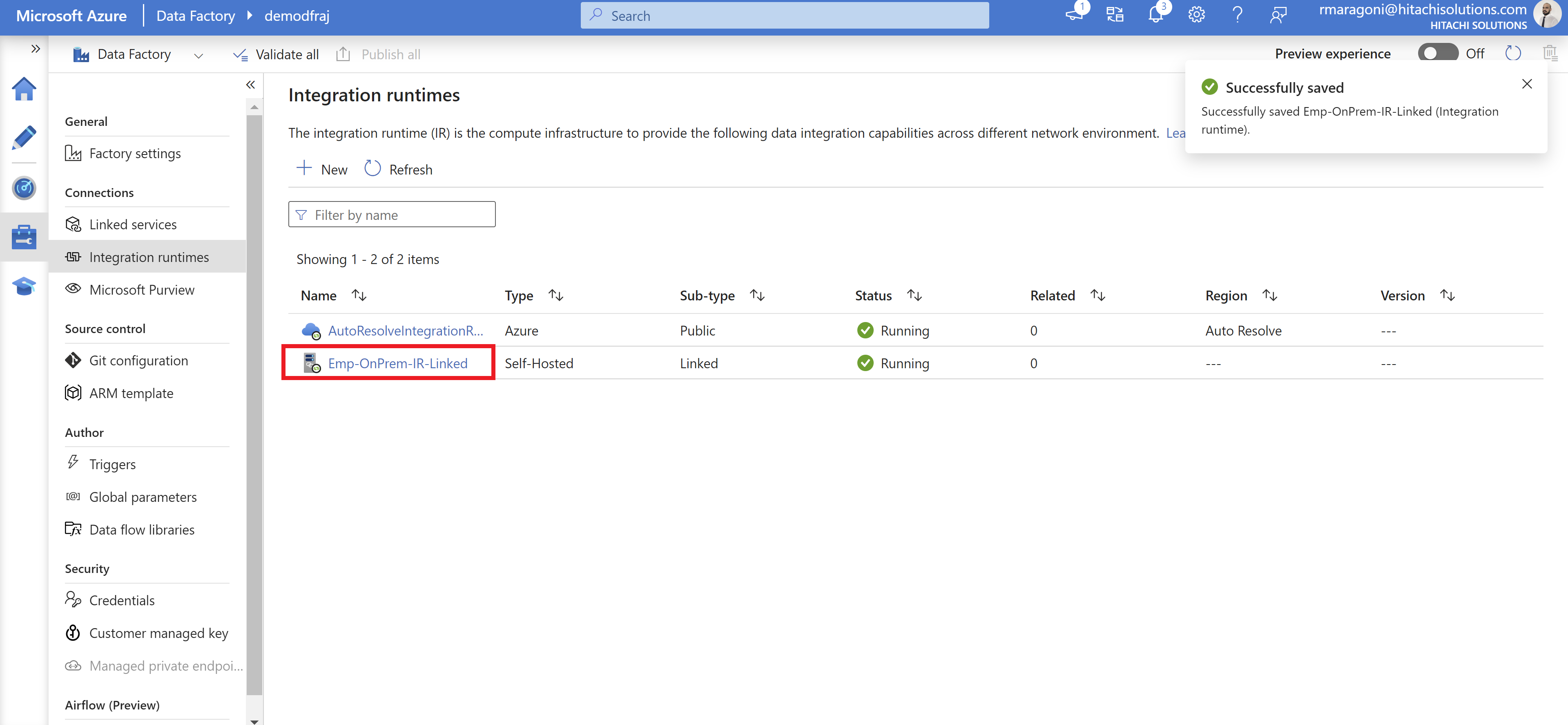The height and width of the screenshot is (725, 1568).
Task: Click the Filter by name field
Action: [391, 215]
